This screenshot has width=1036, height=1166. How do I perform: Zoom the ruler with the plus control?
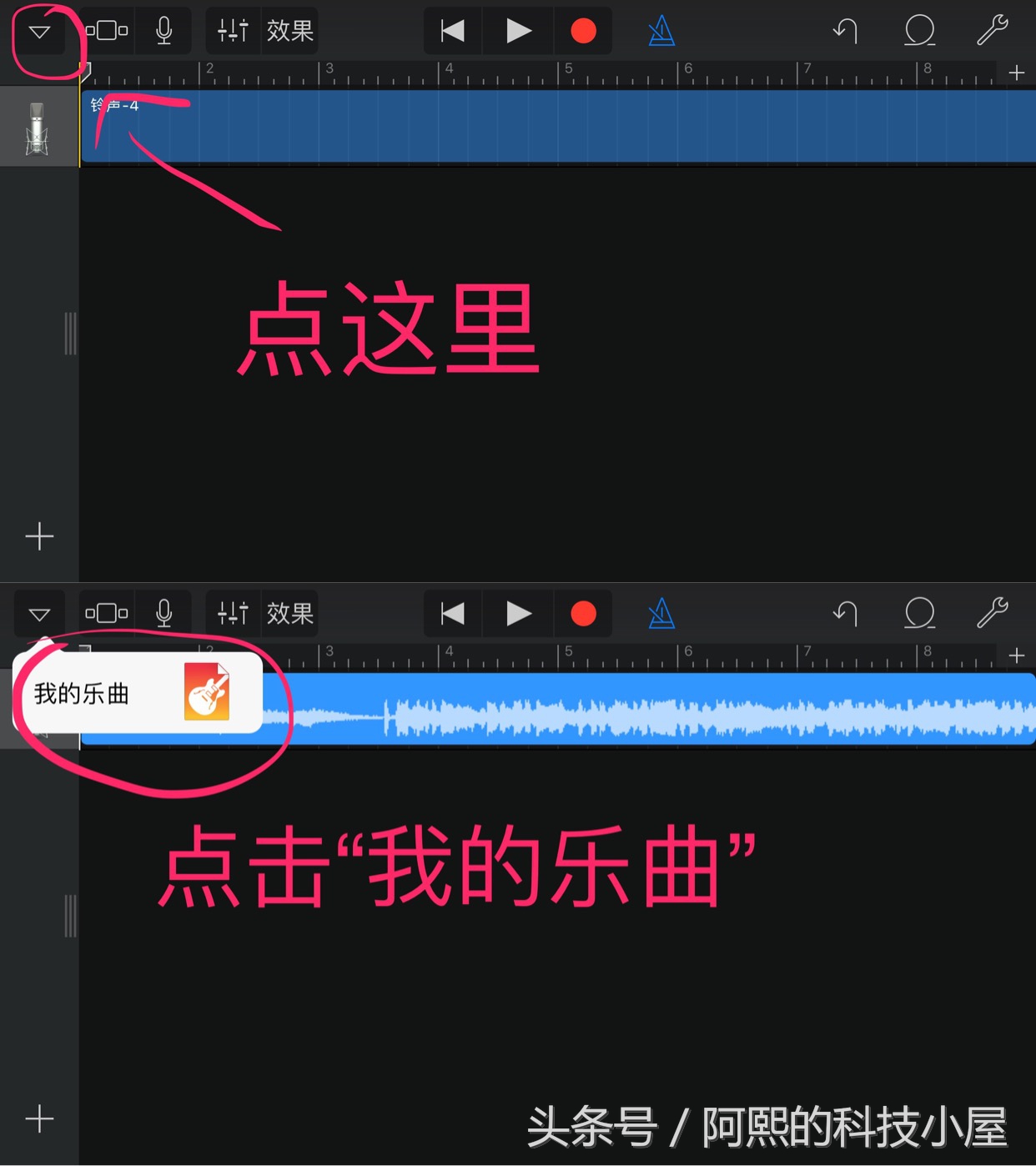(1017, 73)
